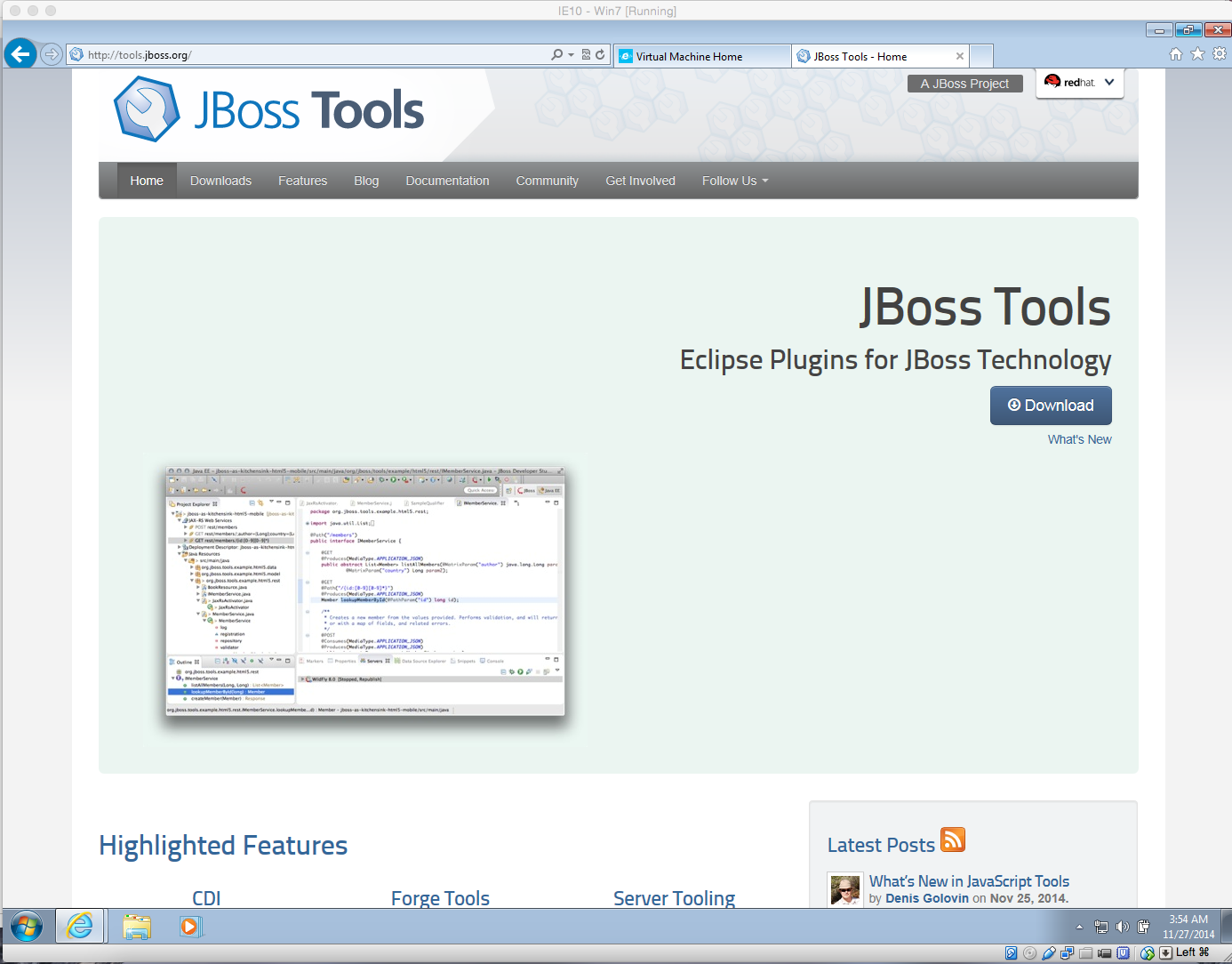Screen dimensions: 1232x964
Task: Follow the What's New link
Action: click(1079, 439)
